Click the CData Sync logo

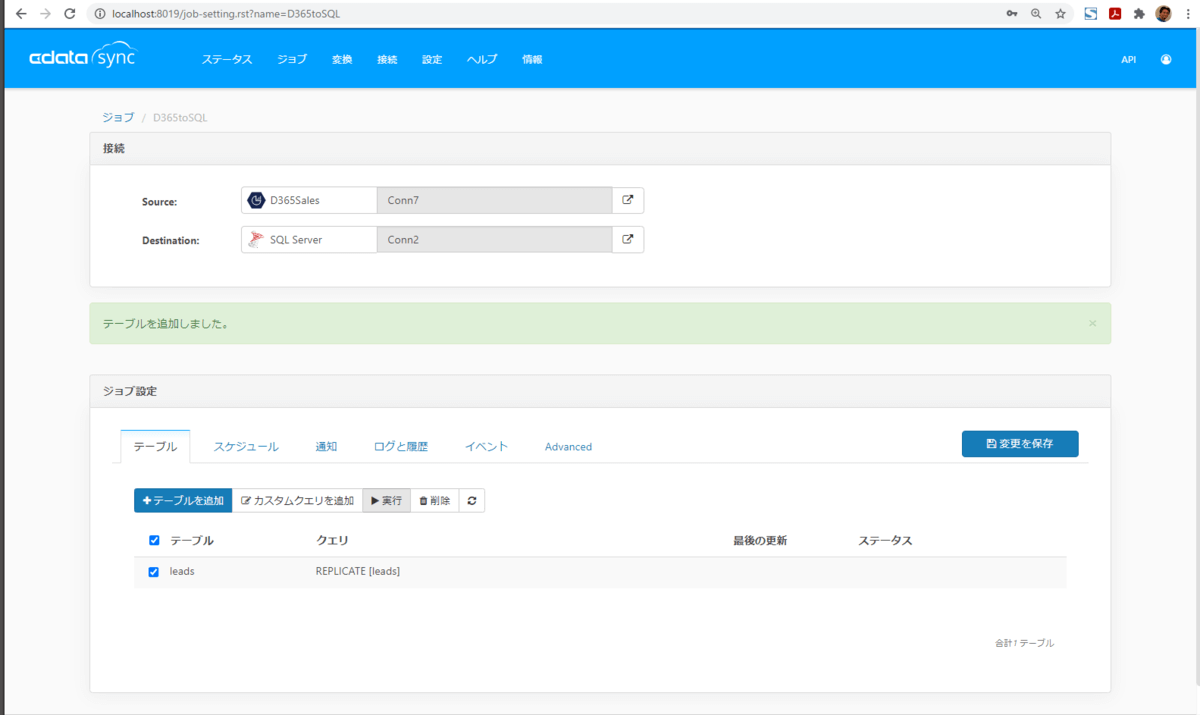point(82,57)
